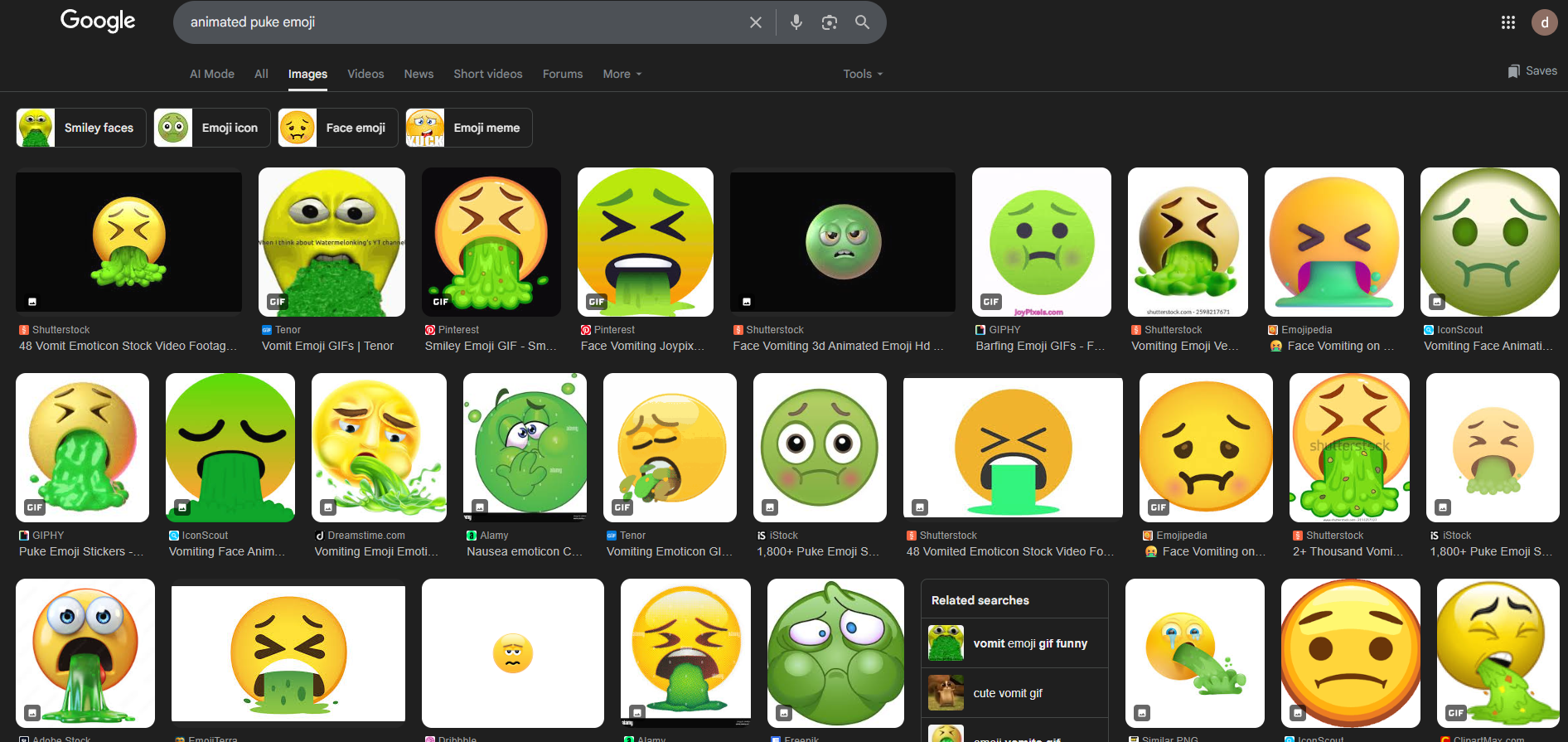Open the Tenor Vomit Emoji GIFs thumbnail
This screenshot has width=1568, height=742.
point(332,242)
